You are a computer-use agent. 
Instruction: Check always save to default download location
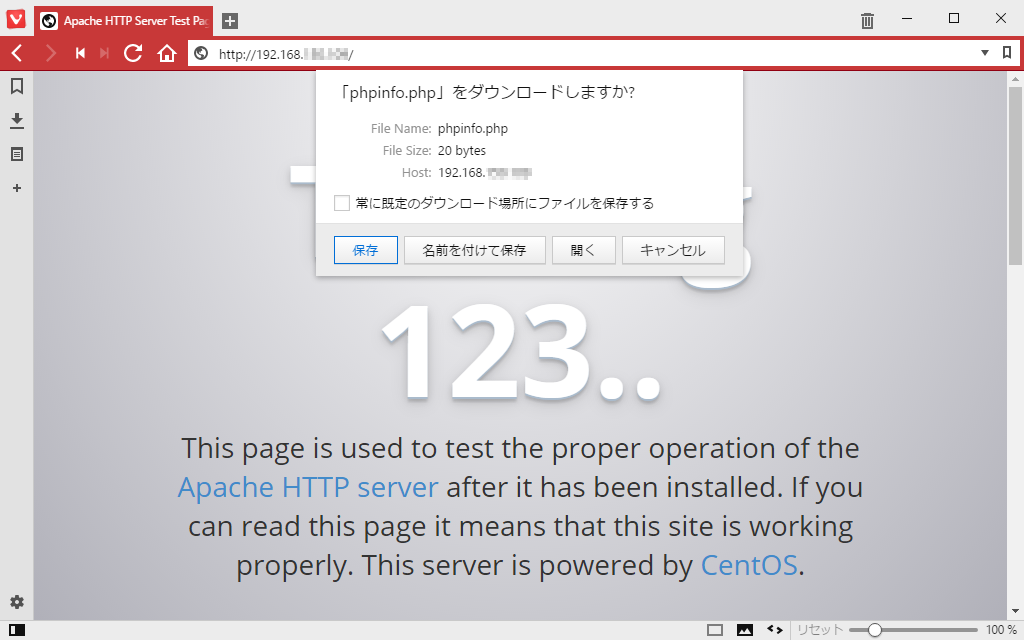coord(342,203)
